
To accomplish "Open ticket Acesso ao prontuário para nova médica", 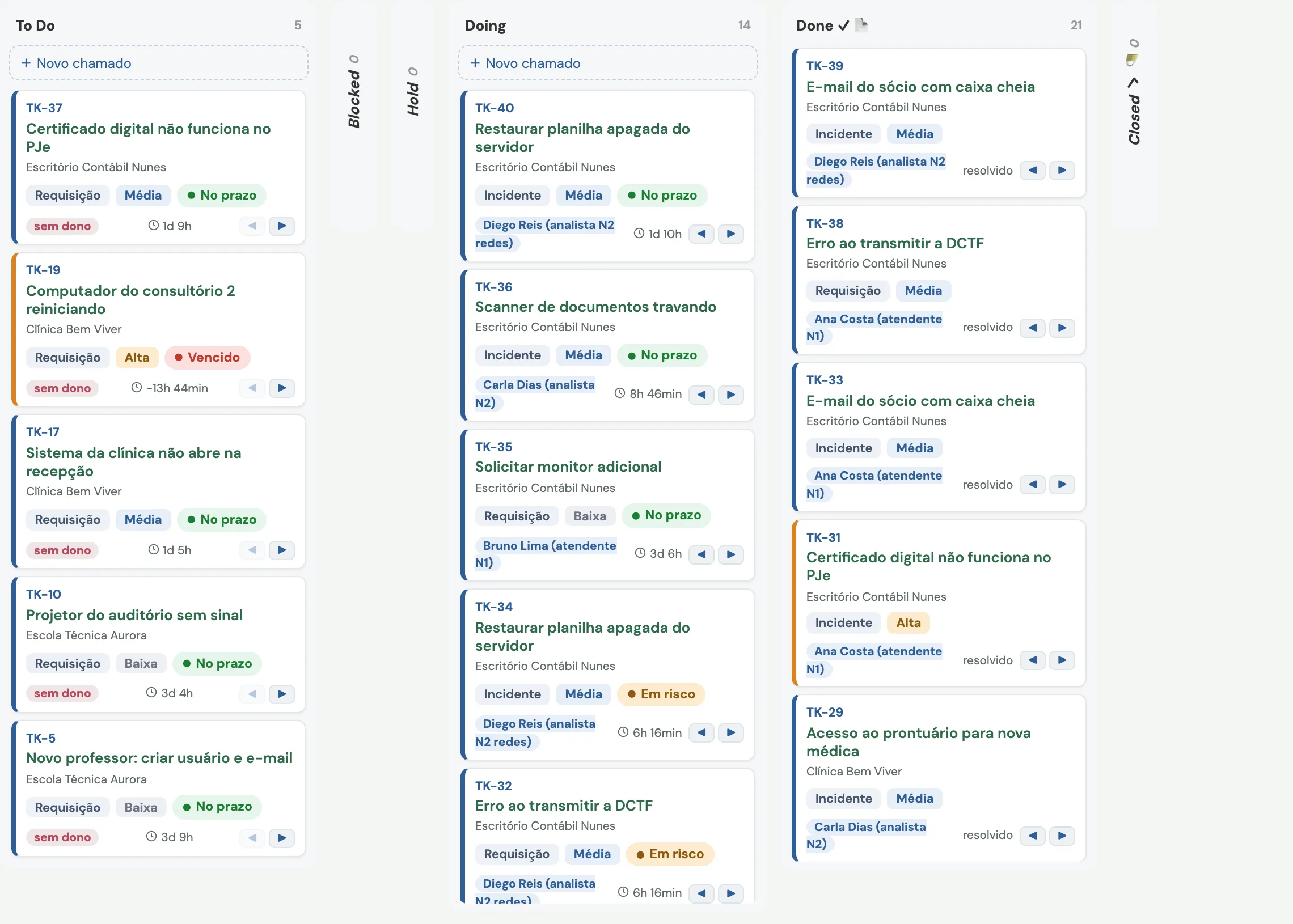I will pyautogui.click(x=919, y=742).
